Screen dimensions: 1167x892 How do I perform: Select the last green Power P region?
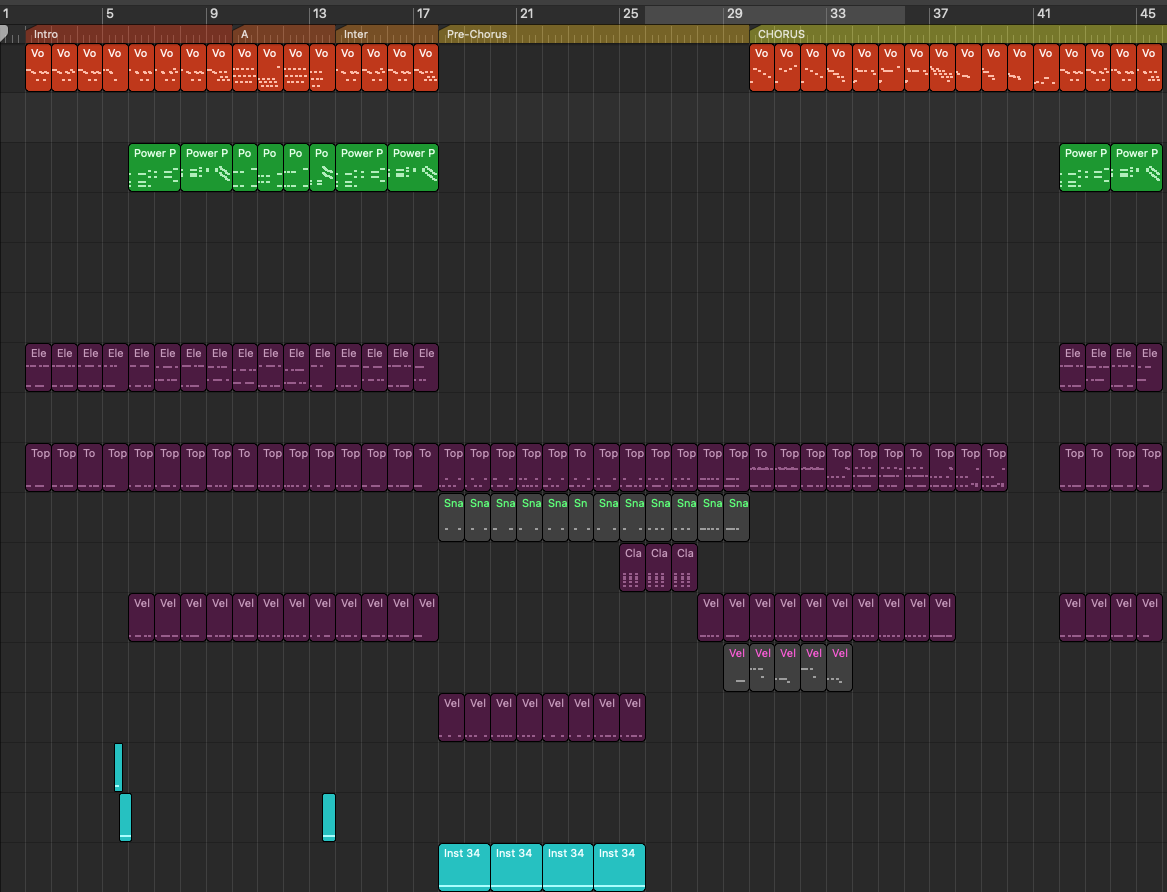click(x=1136, y=167)
